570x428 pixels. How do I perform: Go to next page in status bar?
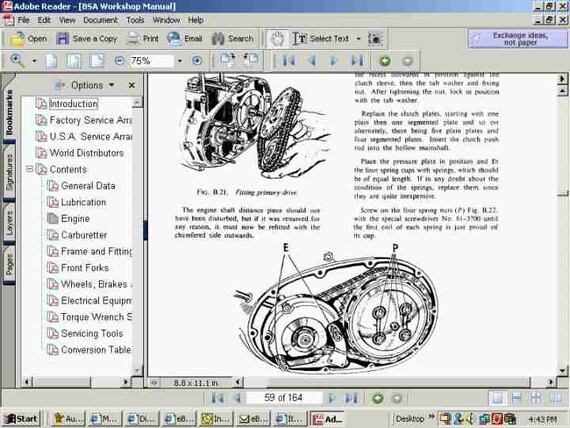pos(332,398)
